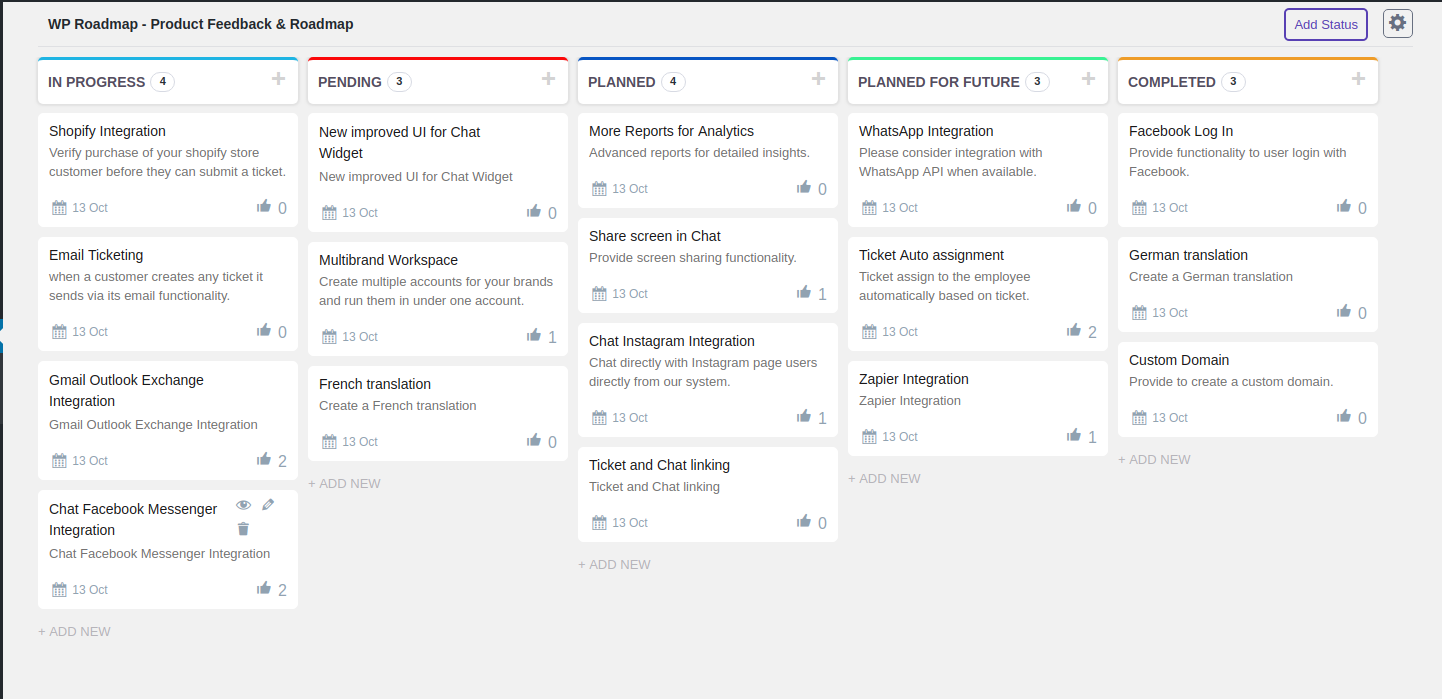
Task: Delete Chat Facebook Messenger Integration card
Action: click(x=243, y=529)
